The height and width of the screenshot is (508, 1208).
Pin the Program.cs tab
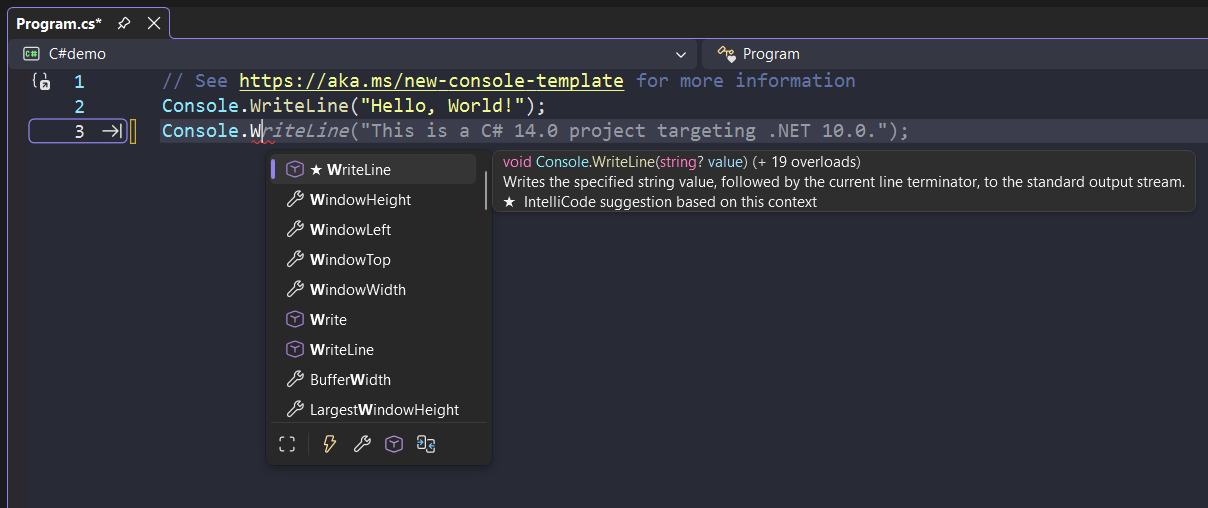(124, 23)
